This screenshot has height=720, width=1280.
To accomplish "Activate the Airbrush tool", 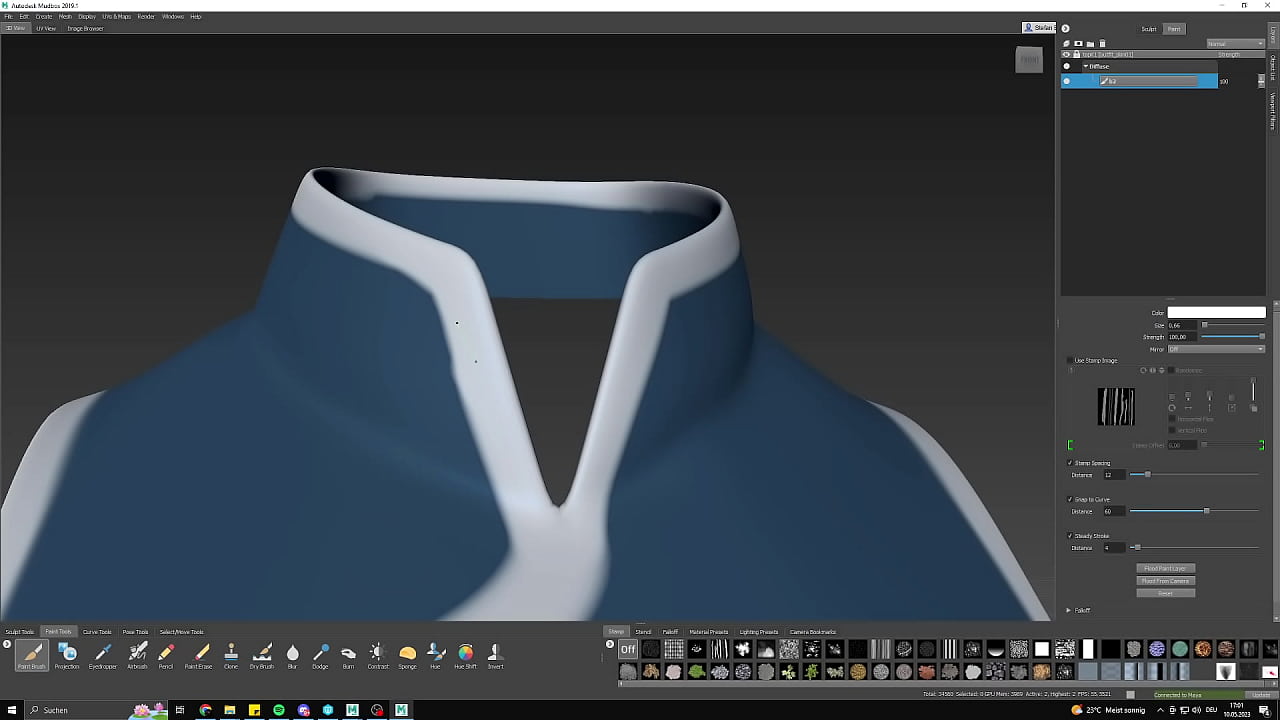I will tap(138, 654).
